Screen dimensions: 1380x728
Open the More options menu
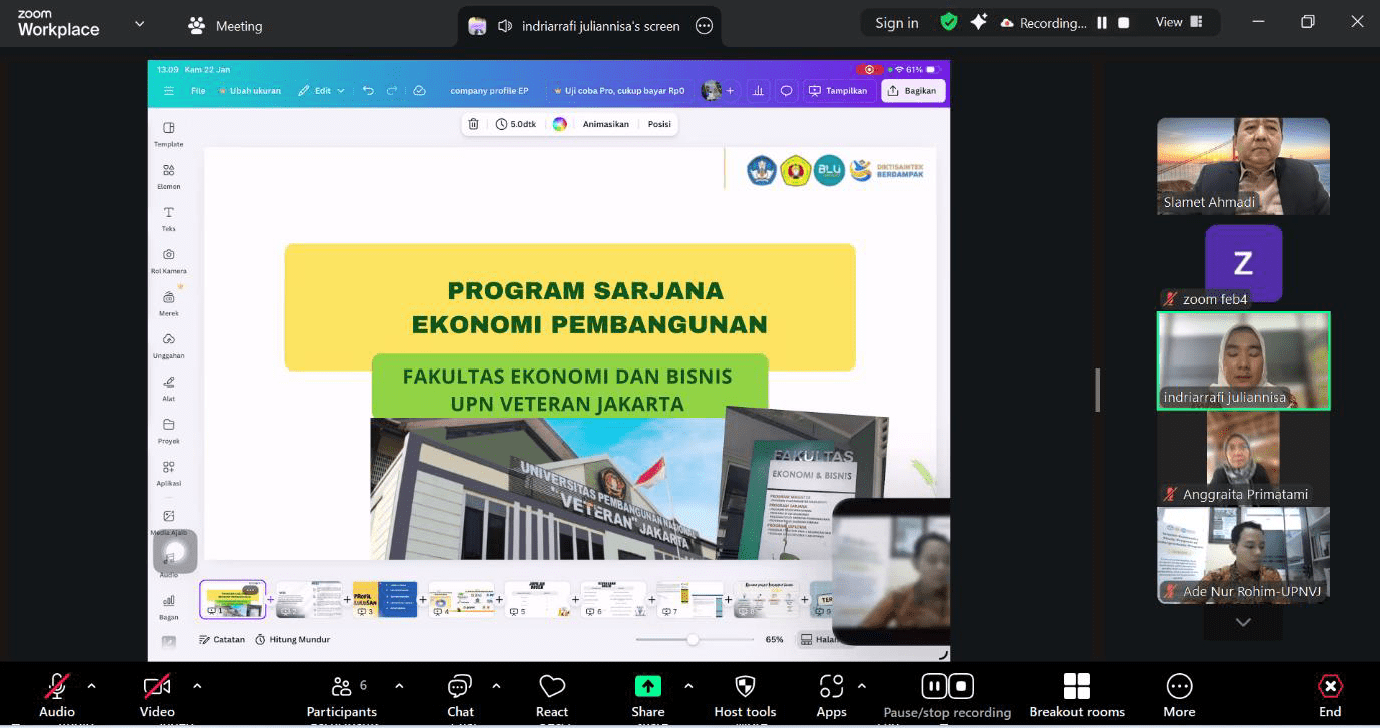click(x=1179, y=694)
